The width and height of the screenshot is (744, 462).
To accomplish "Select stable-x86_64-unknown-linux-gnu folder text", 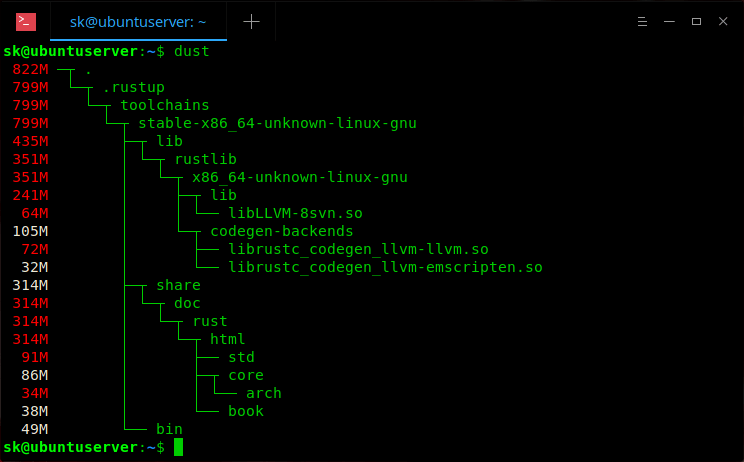I will coord(277,123).
